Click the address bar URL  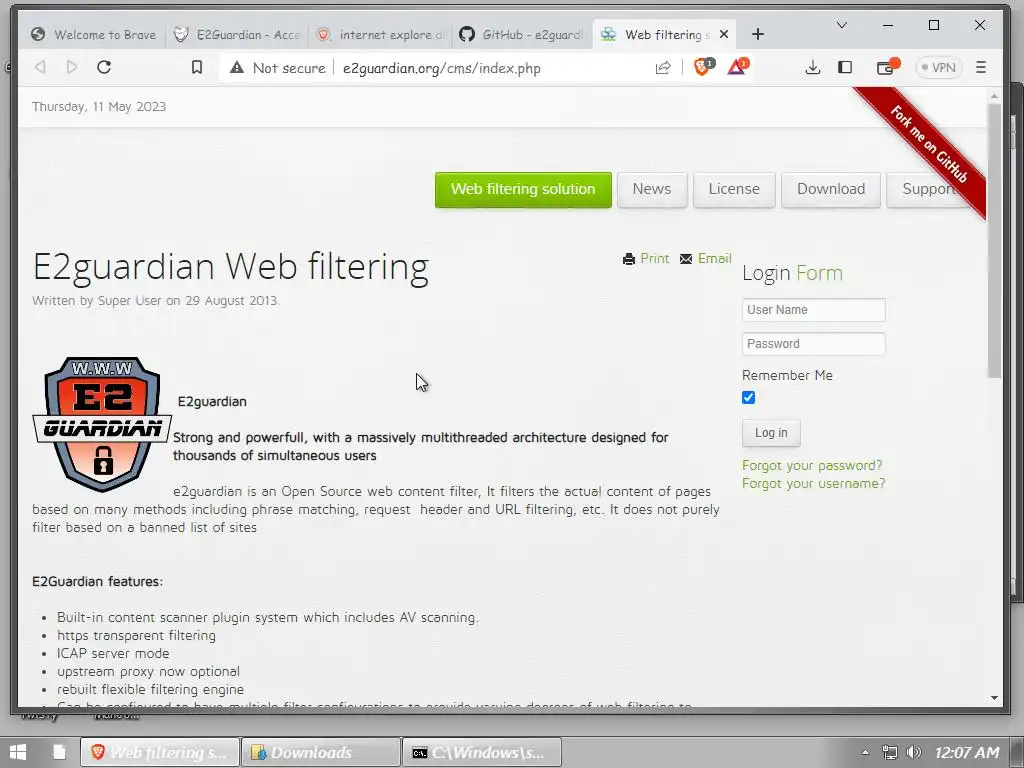pyautogui.click(x=441, y=69)
